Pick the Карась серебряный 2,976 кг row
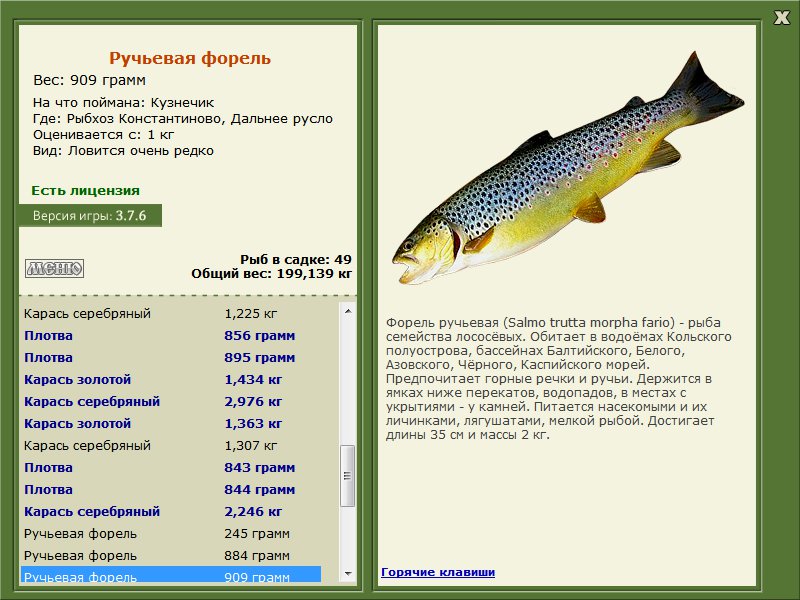This screenshot has height=600, width=800. point(170,402)
